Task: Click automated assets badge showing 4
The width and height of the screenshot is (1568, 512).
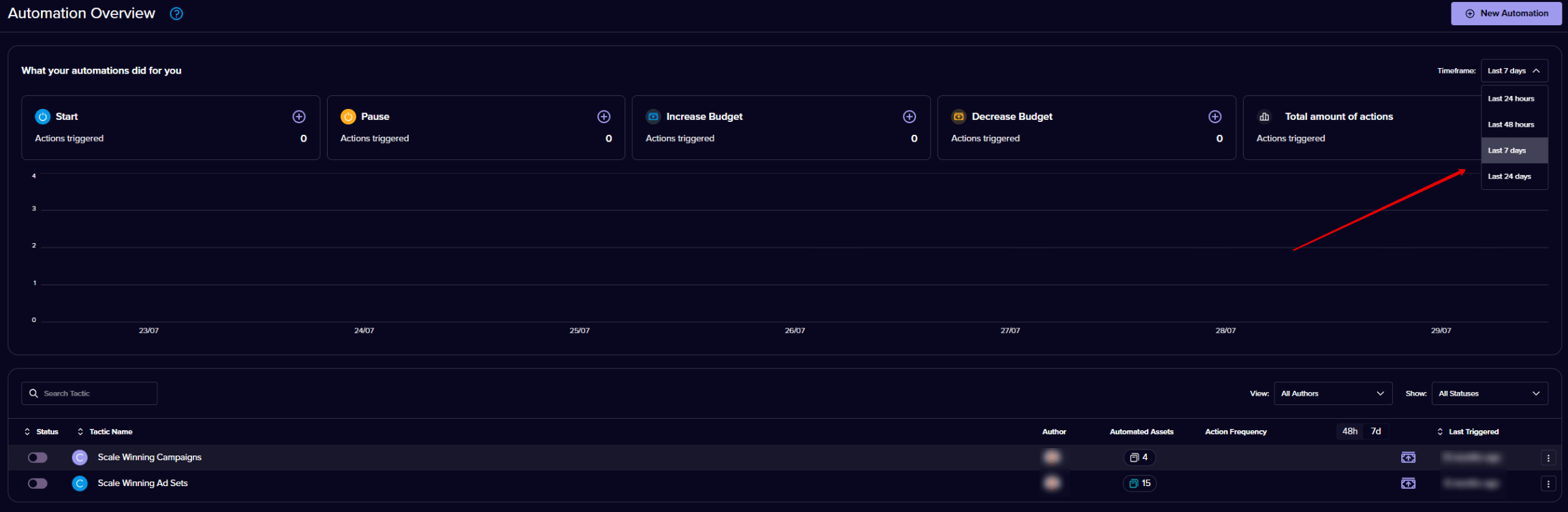Action: (1140, 458)
